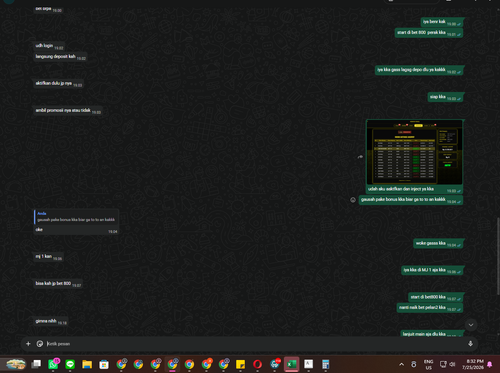Open the LINE app taskbar icon
Viewport: 500px width, 373px height.
(70, 364)
